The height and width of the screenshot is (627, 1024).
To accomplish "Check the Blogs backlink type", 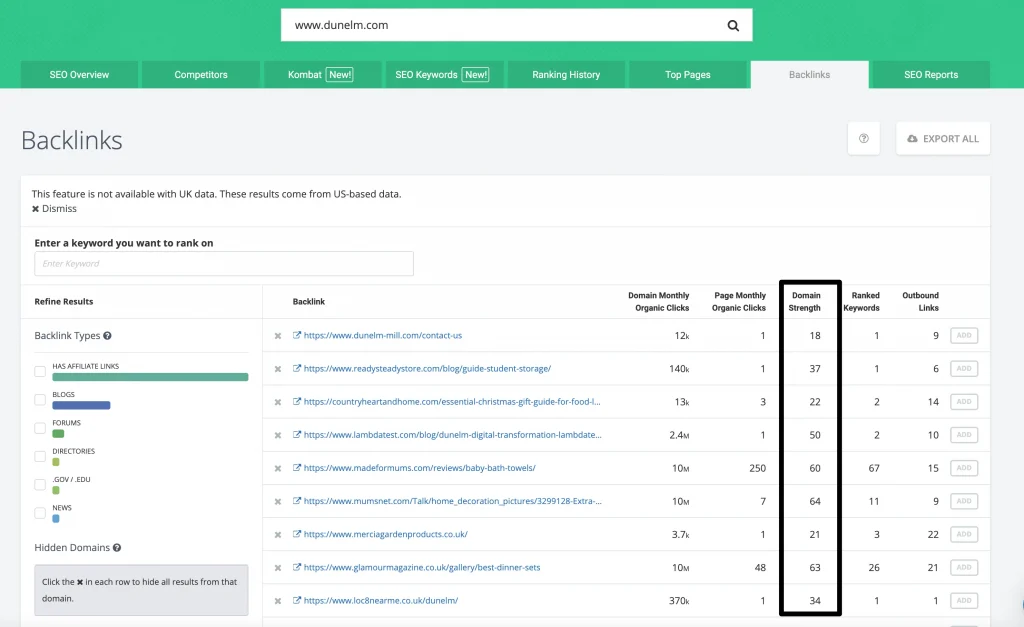I will (x=40, y=400).
